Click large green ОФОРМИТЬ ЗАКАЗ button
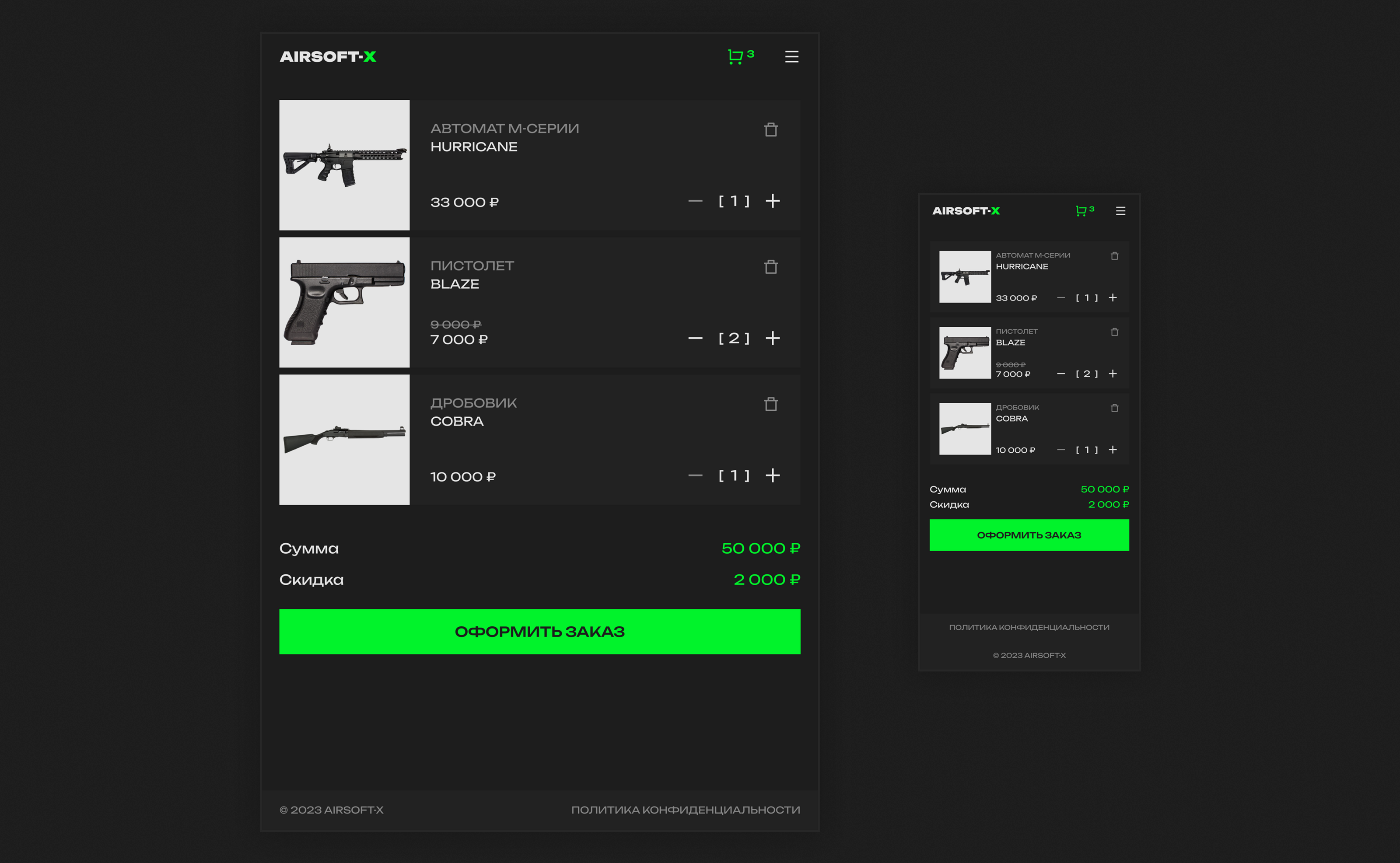1400x863 pixels. point(539,631)
